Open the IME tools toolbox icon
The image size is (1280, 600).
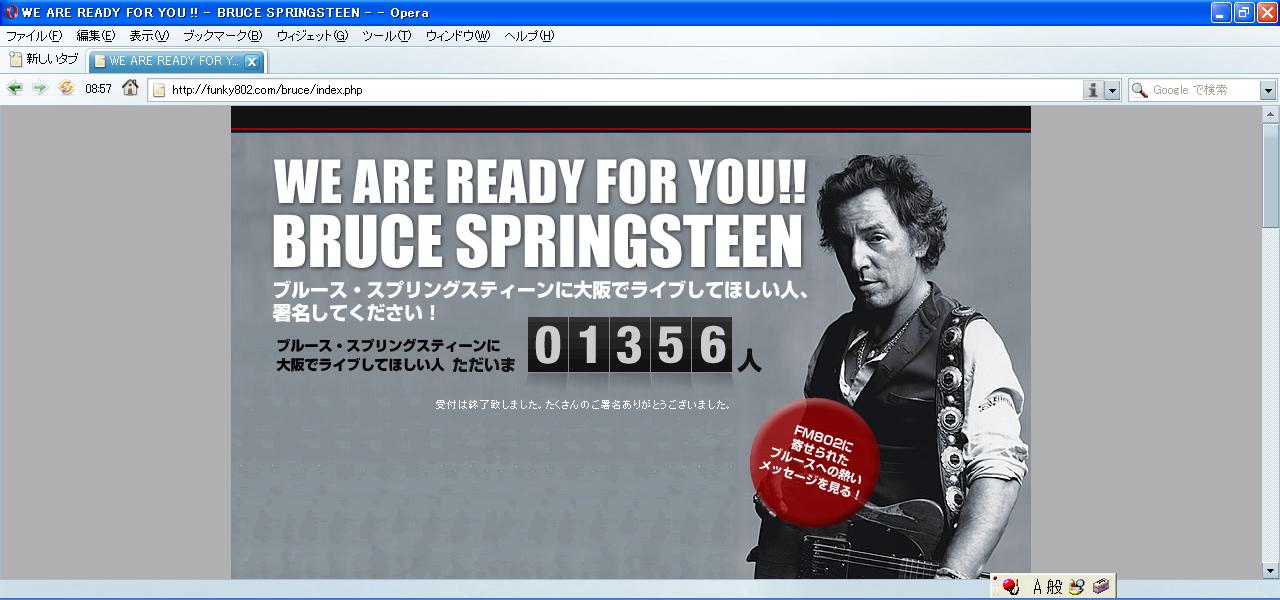pos(1100,587)
